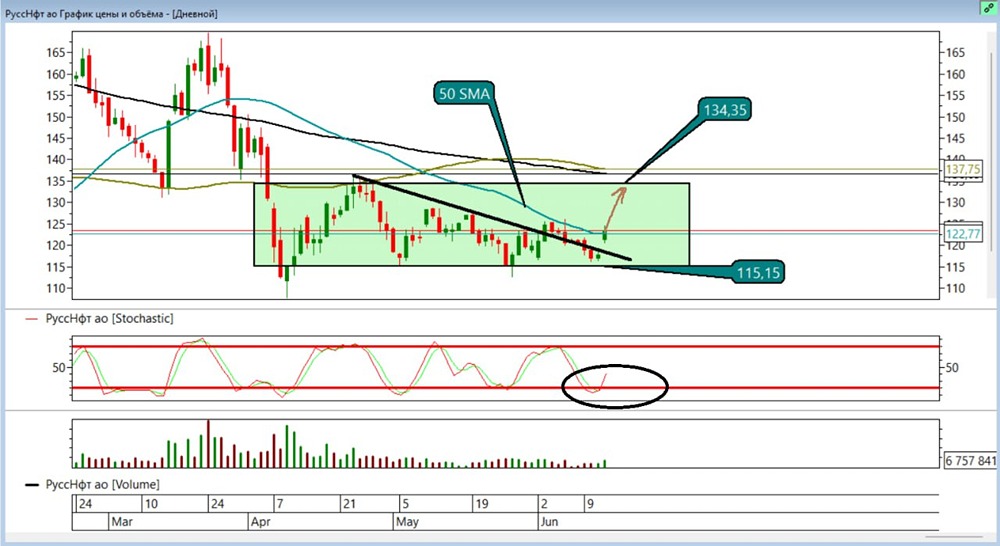Click the date '10' on the time axis
1000x546 pixels.
point(151,504)
